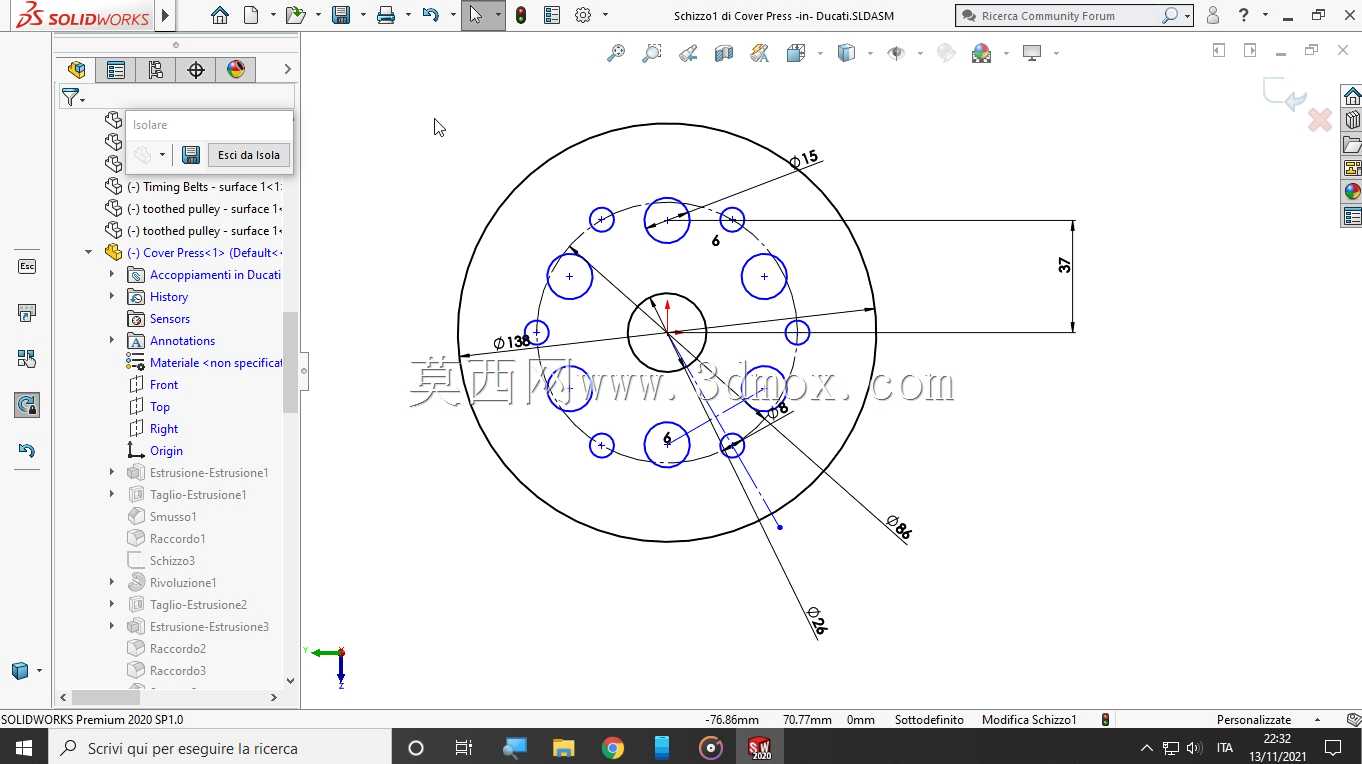1362x764 pixels.
Task: Open Personalizzate status bar dropdown arrow
Action: (1317, 720)
